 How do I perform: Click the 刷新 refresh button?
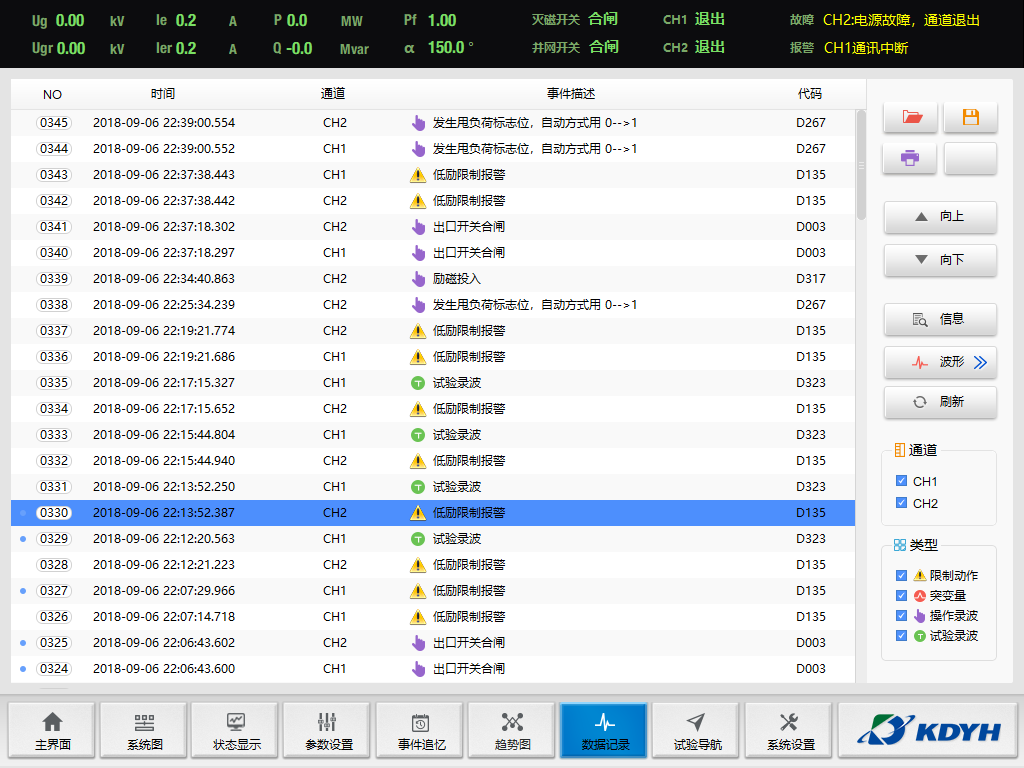pyautogui.click(x=940, y=402)
